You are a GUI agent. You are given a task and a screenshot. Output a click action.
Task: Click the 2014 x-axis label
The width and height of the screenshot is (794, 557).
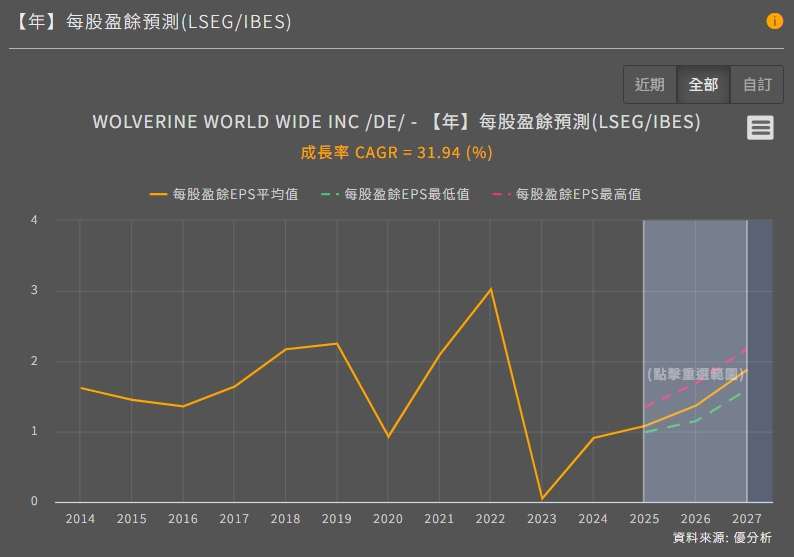tap(80, 519)
